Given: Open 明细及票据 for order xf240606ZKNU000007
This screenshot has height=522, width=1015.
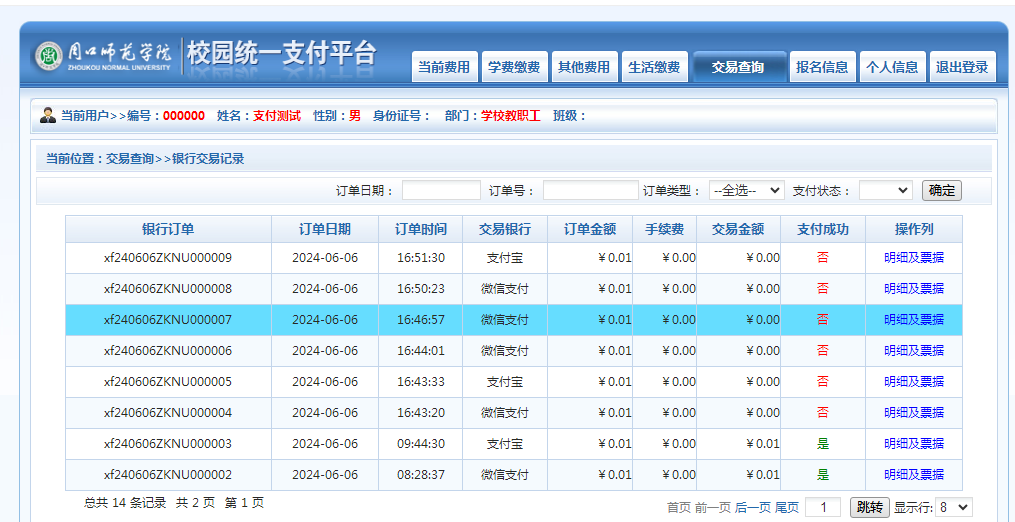Looking at the screenshot, I should [914, 320].
